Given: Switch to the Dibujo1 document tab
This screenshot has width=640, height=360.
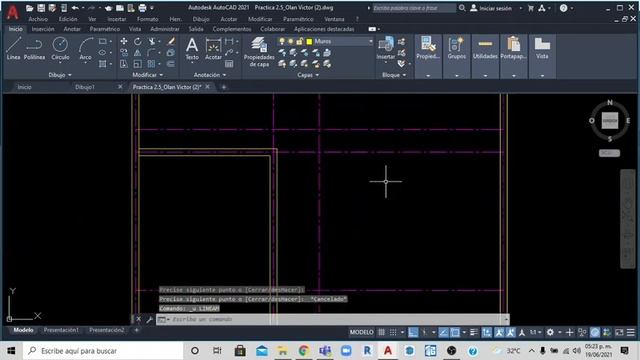Looking at the screenshot, I should tap(85, 87).
